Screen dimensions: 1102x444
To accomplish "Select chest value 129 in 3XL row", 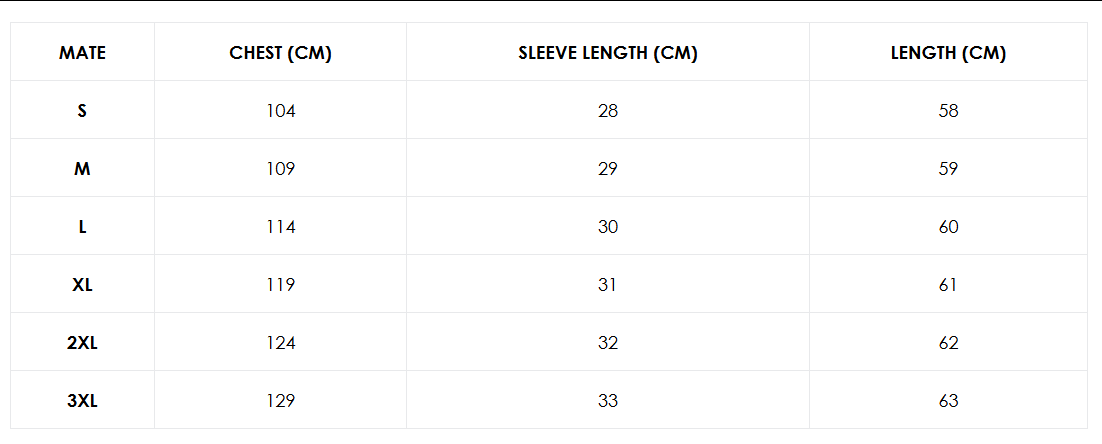I will click(280, 401).
